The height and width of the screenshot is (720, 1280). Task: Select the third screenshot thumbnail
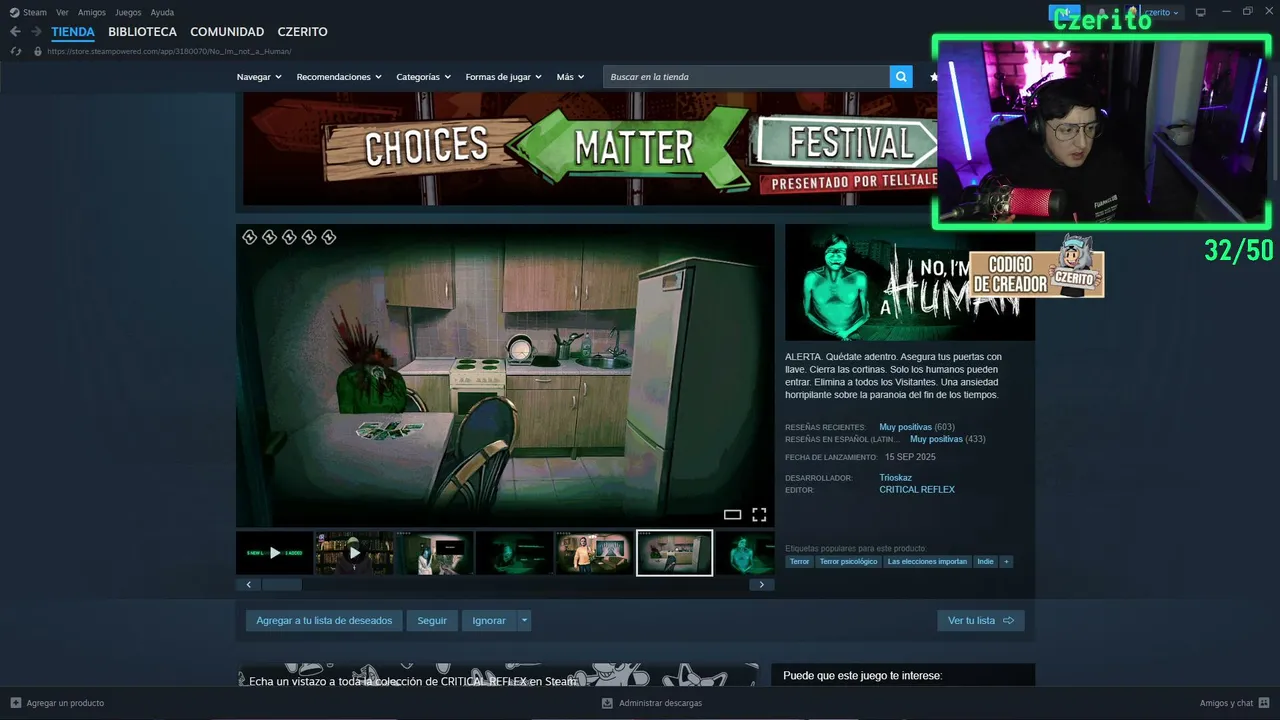click(x=434, y=553)
